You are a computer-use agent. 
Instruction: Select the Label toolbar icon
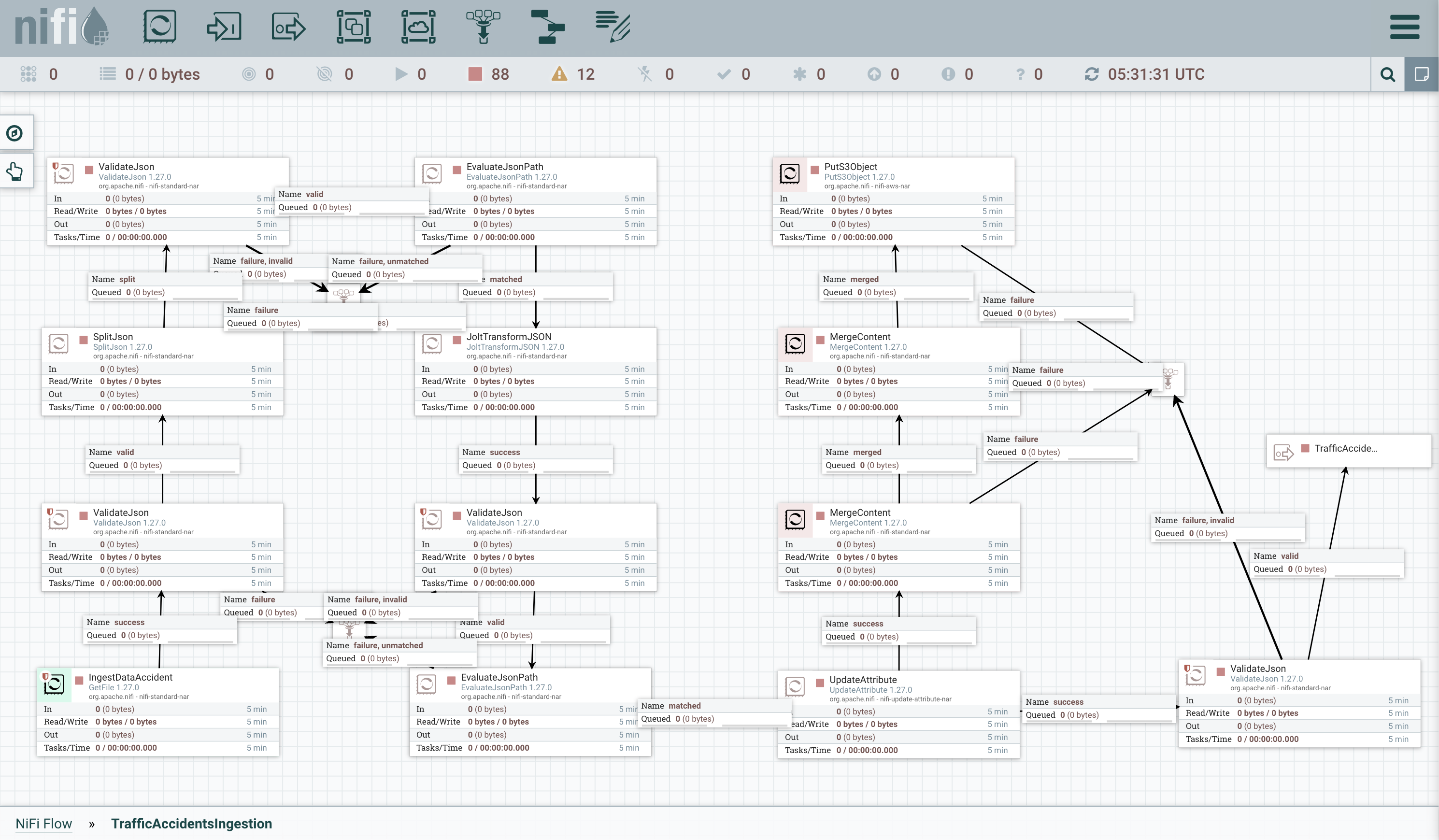coord(613,26)
